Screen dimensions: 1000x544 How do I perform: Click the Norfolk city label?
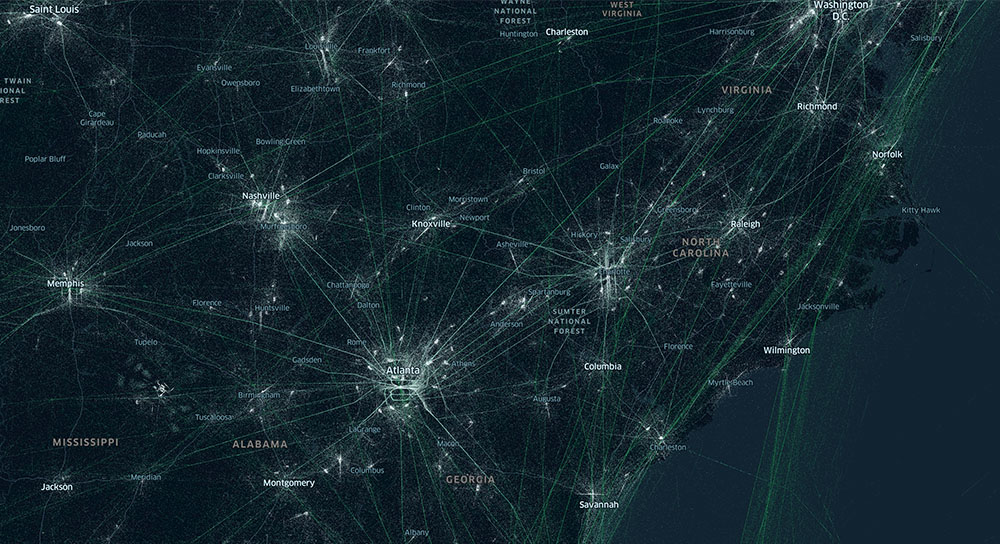click(887, 154)
